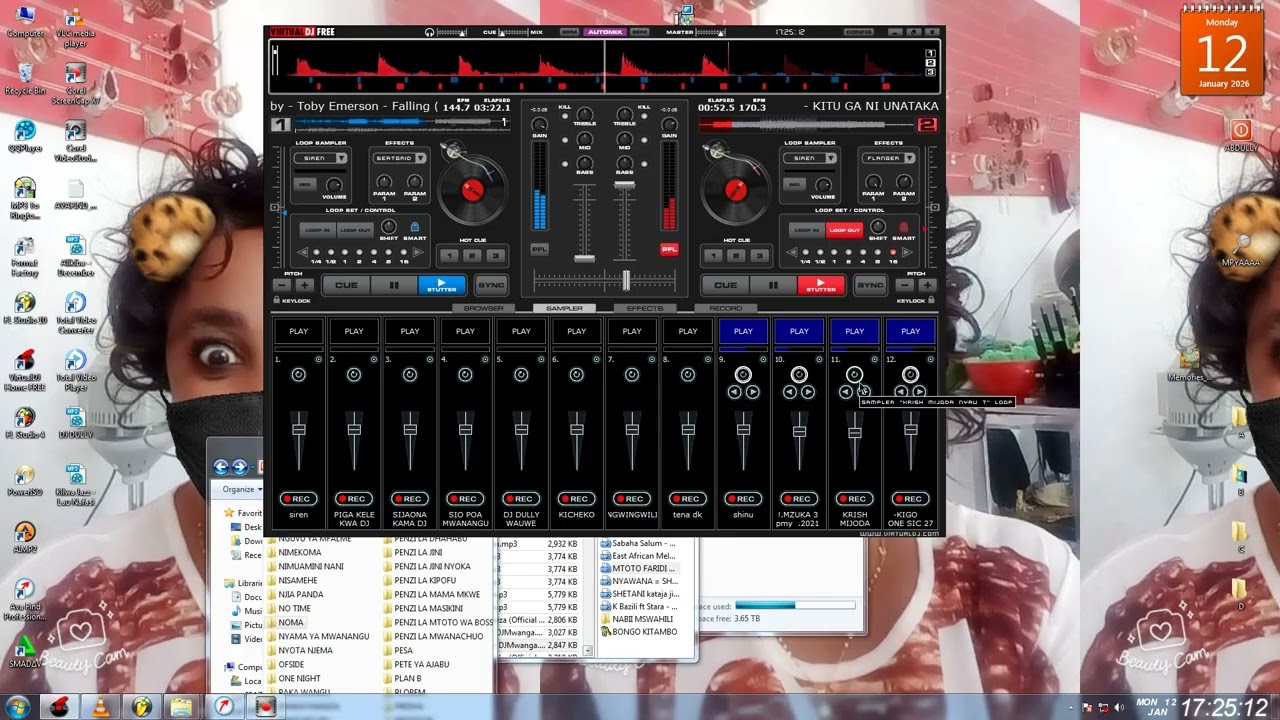Click the crossfader slider handle
1280x720 pixels.
pos(627,280)
